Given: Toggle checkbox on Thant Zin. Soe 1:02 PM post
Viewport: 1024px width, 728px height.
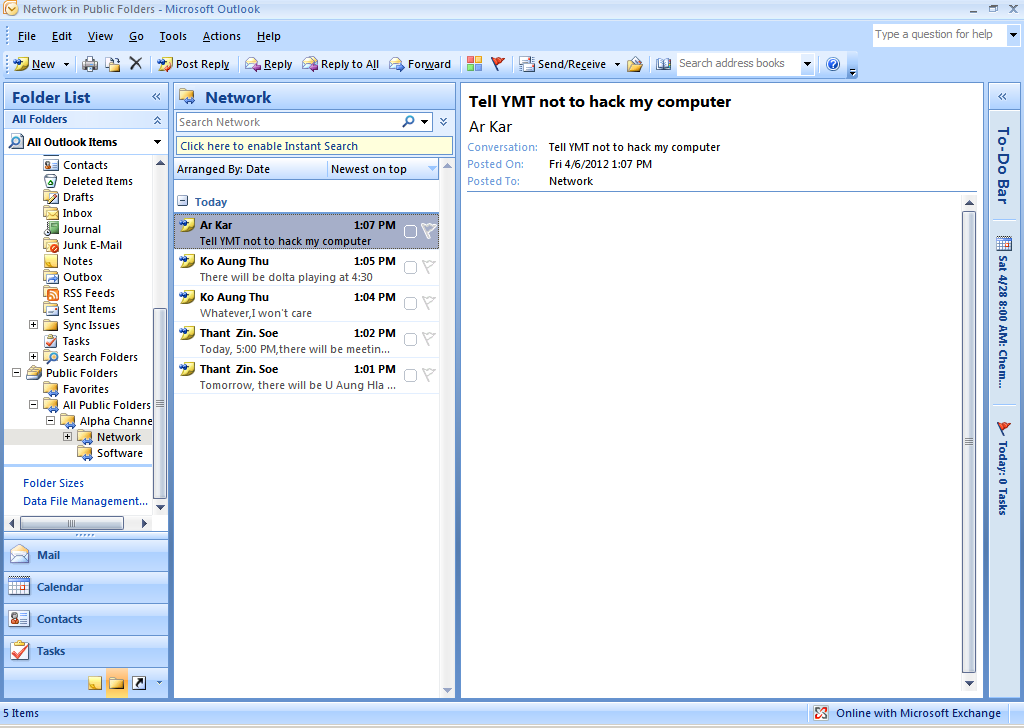Looking at the screenshot, I should (410, 340).
